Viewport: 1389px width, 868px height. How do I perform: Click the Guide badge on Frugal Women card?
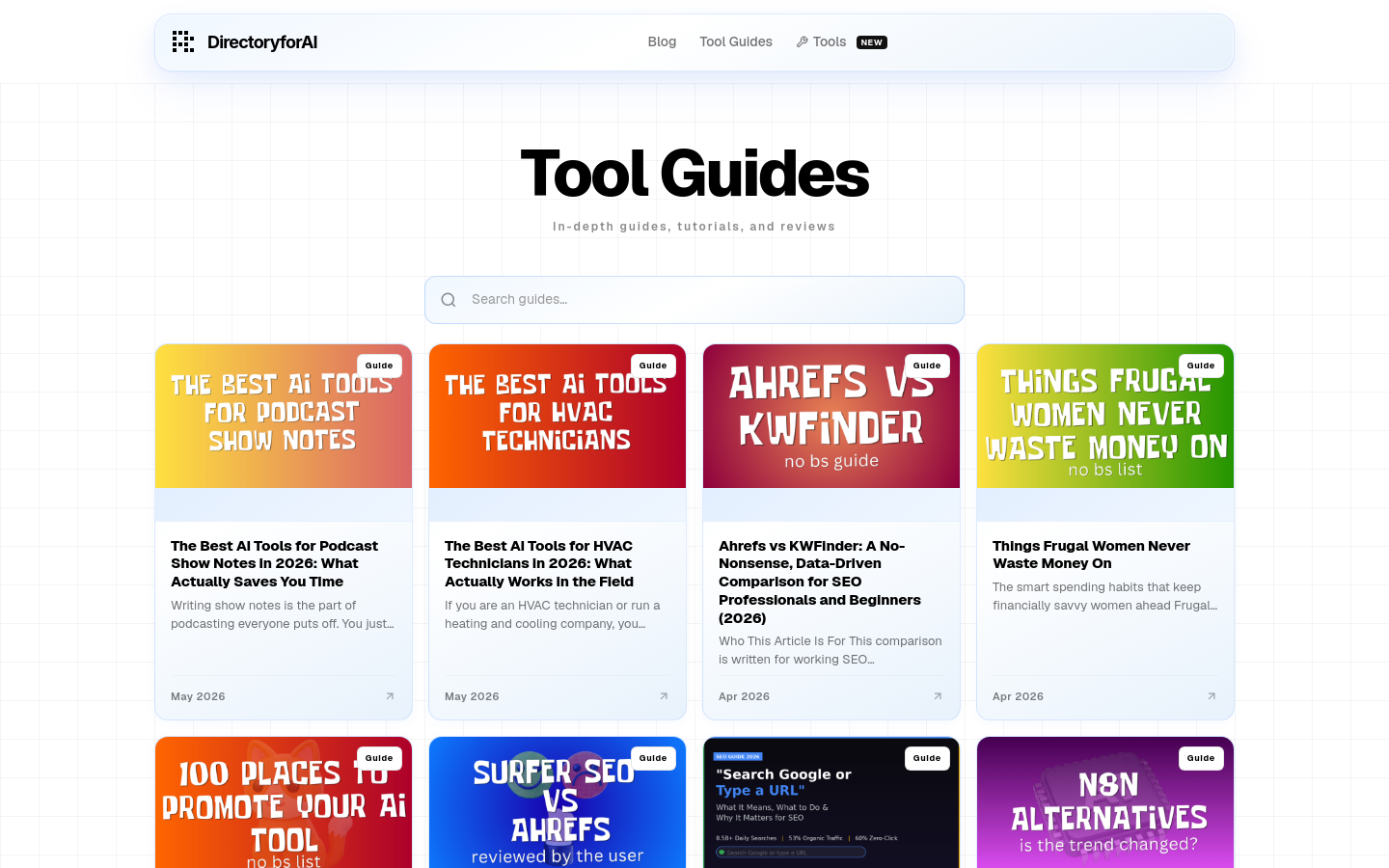(1201, 366)
